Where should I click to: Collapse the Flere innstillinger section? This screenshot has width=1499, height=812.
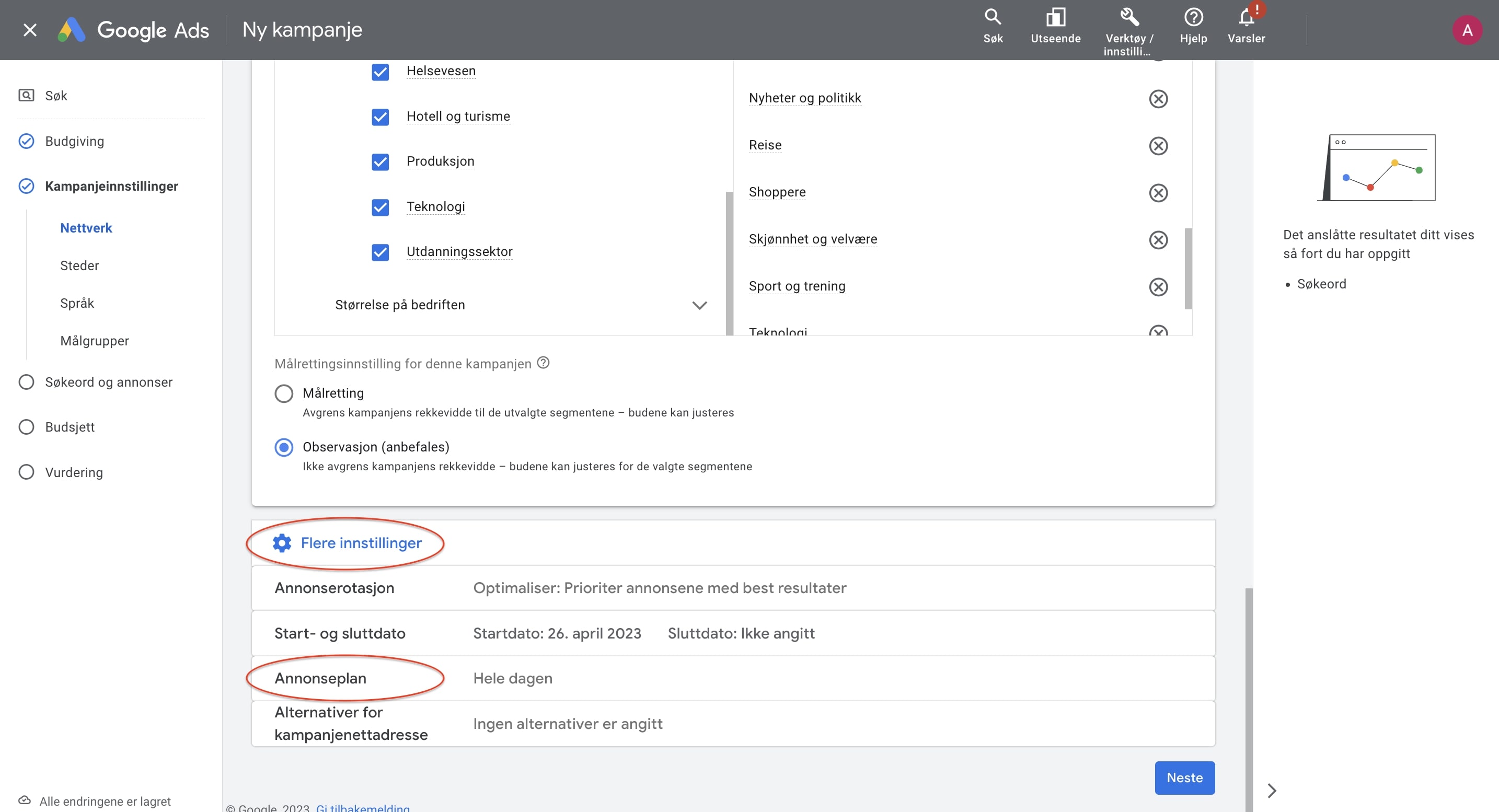(361, 543)
